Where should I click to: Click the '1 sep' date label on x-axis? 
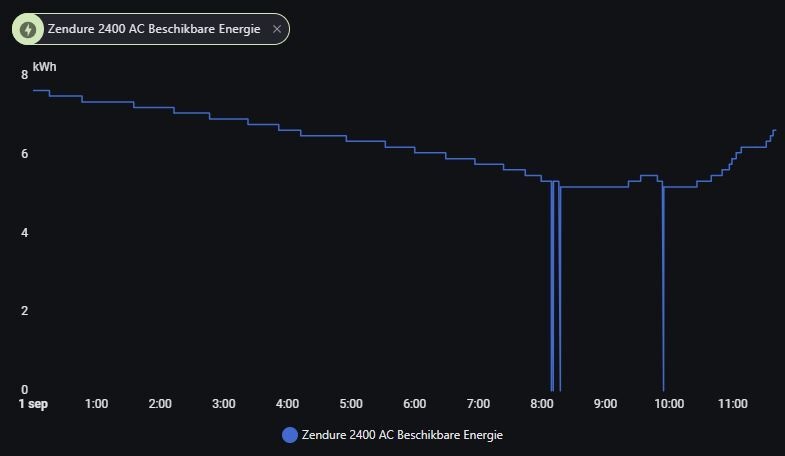[33, 404]
